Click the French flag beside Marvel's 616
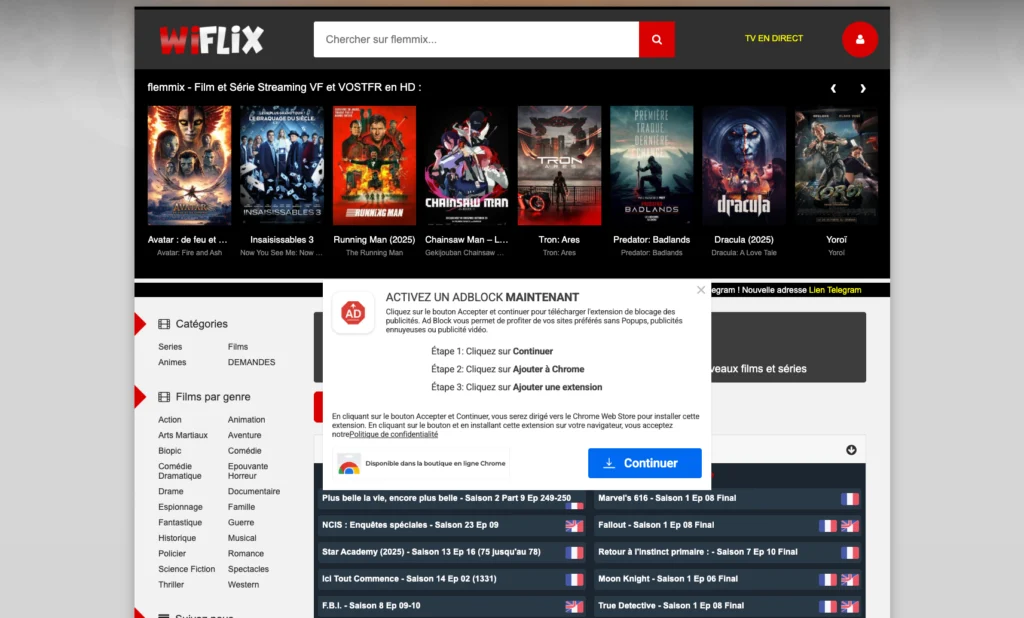1024x618 pixels. pos(850,499)
